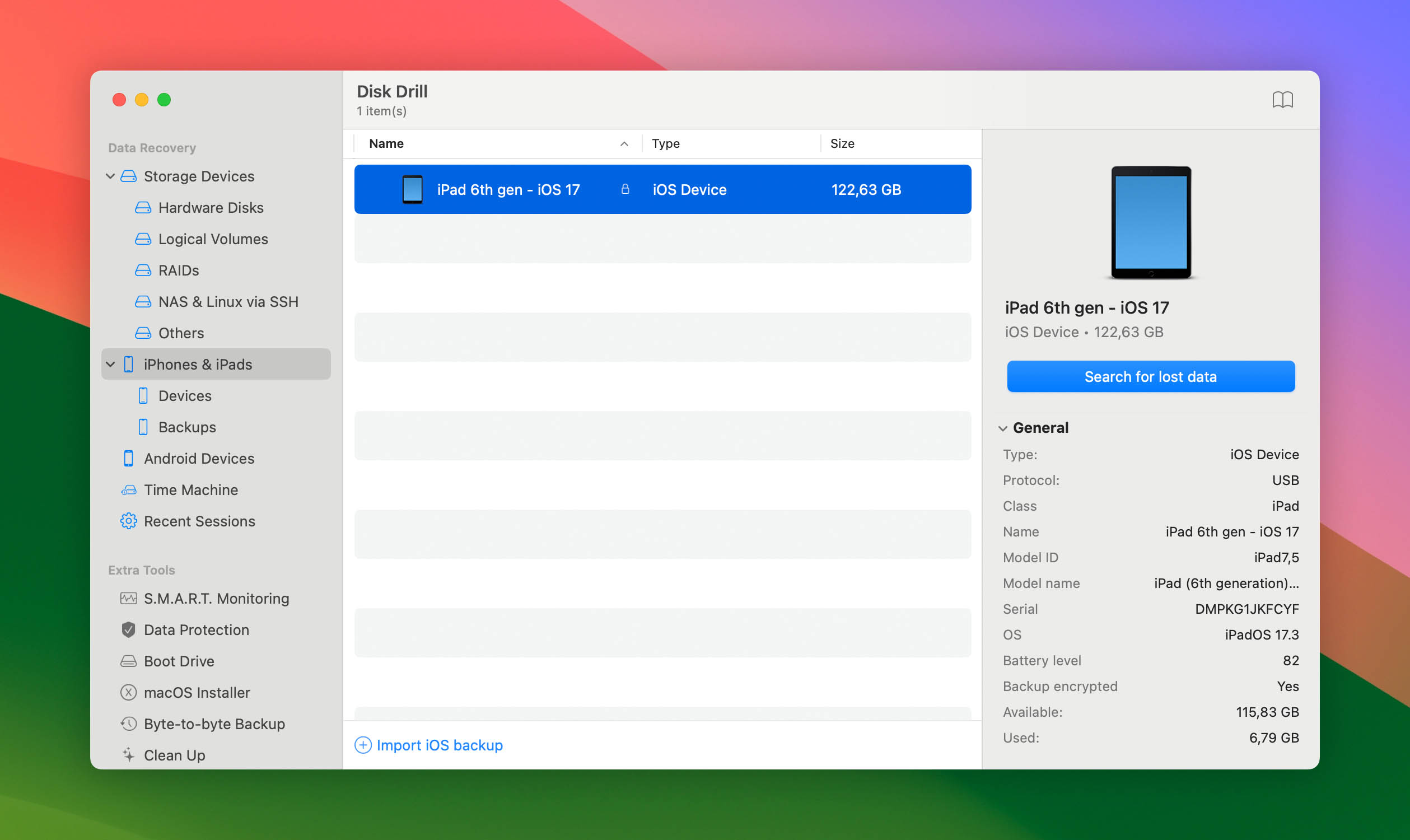
Task: Click the Time Machine icon
Action: pyautogui.click(x=128, y=489)
